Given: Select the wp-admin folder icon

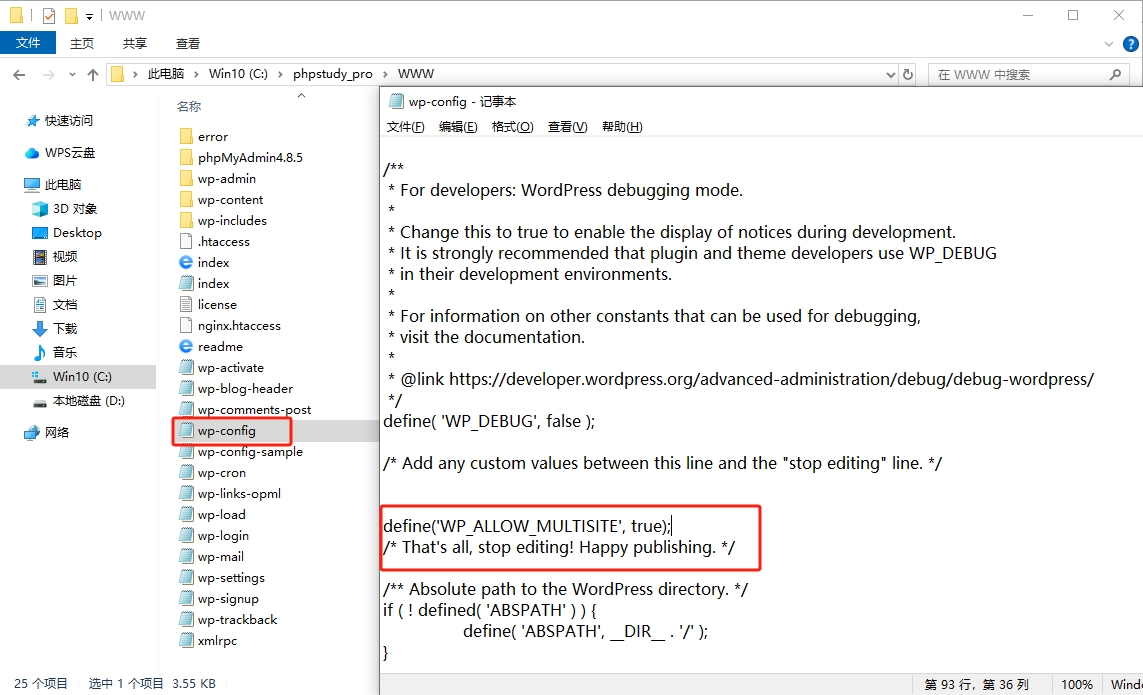Looking at the screenshot, I should (x=186, y=179).
